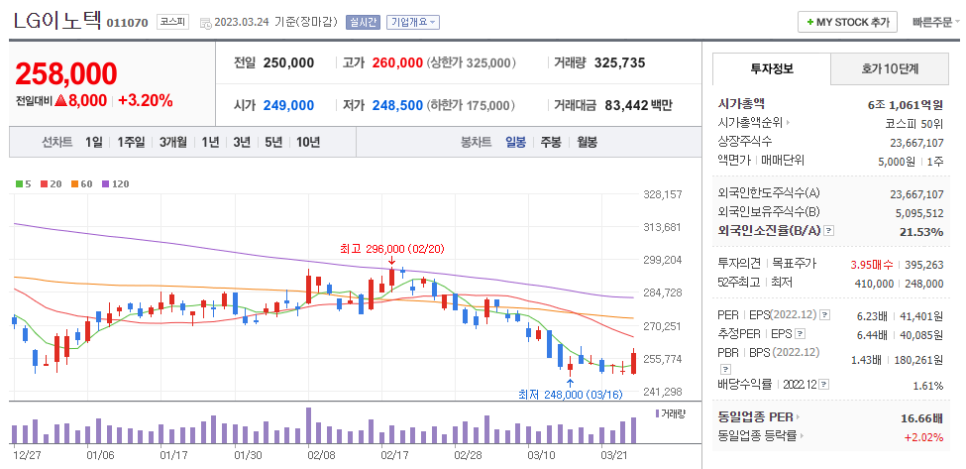The height and width of the screenshot is (469, 966).
Task: Click the calendar icon beside 2023.03.24
Action: [x=206, y=23]
